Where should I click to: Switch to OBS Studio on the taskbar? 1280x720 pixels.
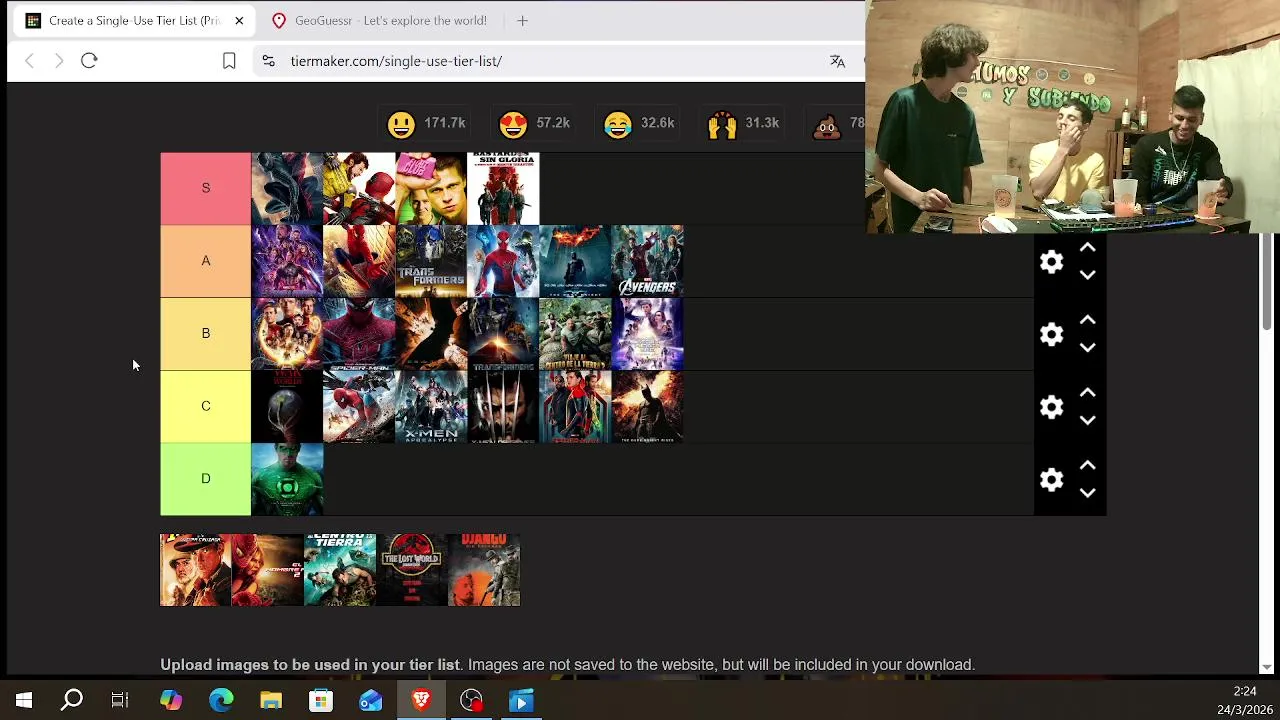(x=471, y=701)
